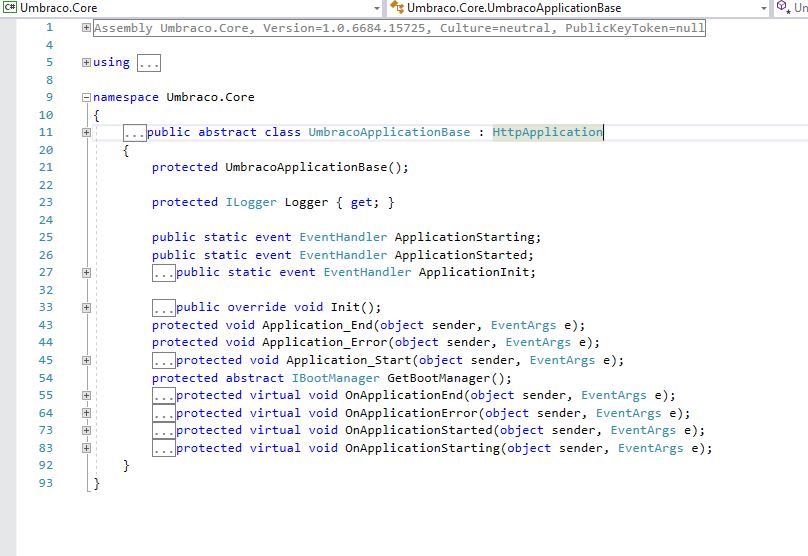
Task: Click the EventHandler type on line 25
Action: tap(343, 238)
